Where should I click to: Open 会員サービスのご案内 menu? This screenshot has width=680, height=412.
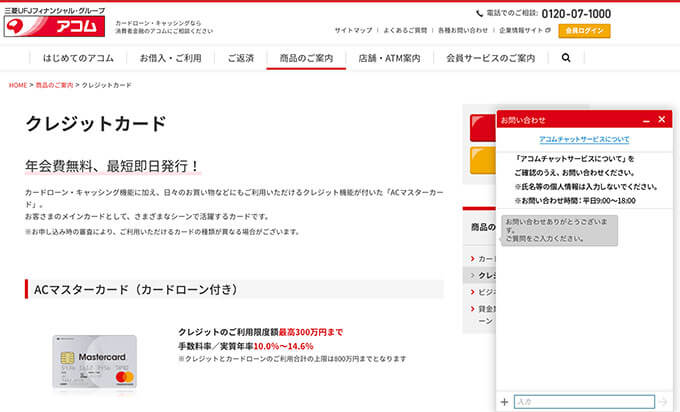tap(490, 58)
